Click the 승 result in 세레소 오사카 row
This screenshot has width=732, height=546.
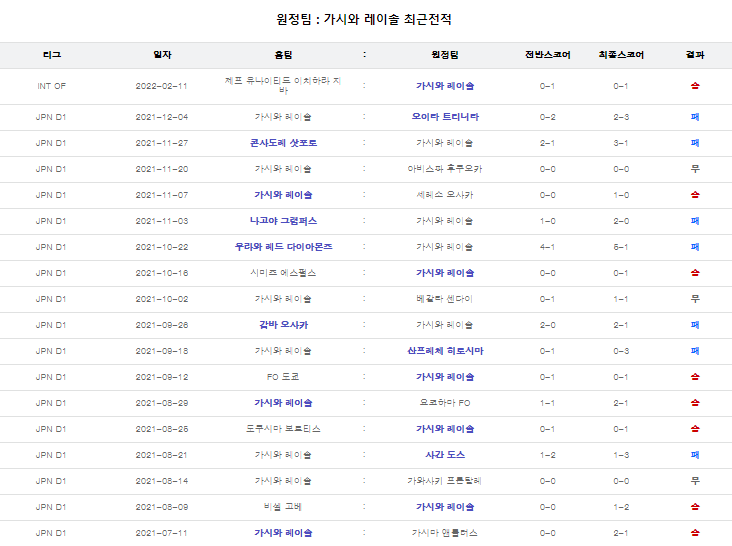pos(695,195)
